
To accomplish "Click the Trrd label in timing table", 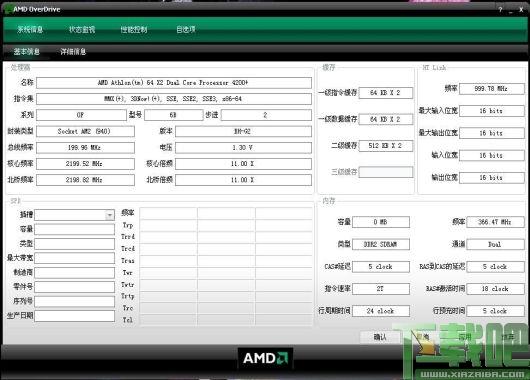I will [x=128, y=237].
